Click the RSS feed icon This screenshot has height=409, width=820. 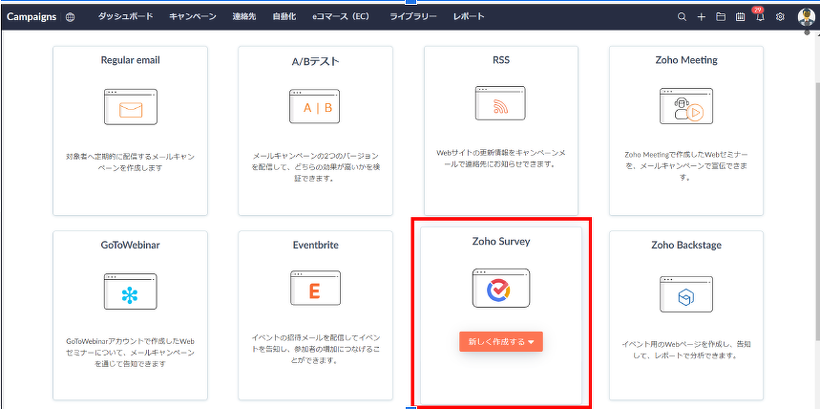point(500,104)
